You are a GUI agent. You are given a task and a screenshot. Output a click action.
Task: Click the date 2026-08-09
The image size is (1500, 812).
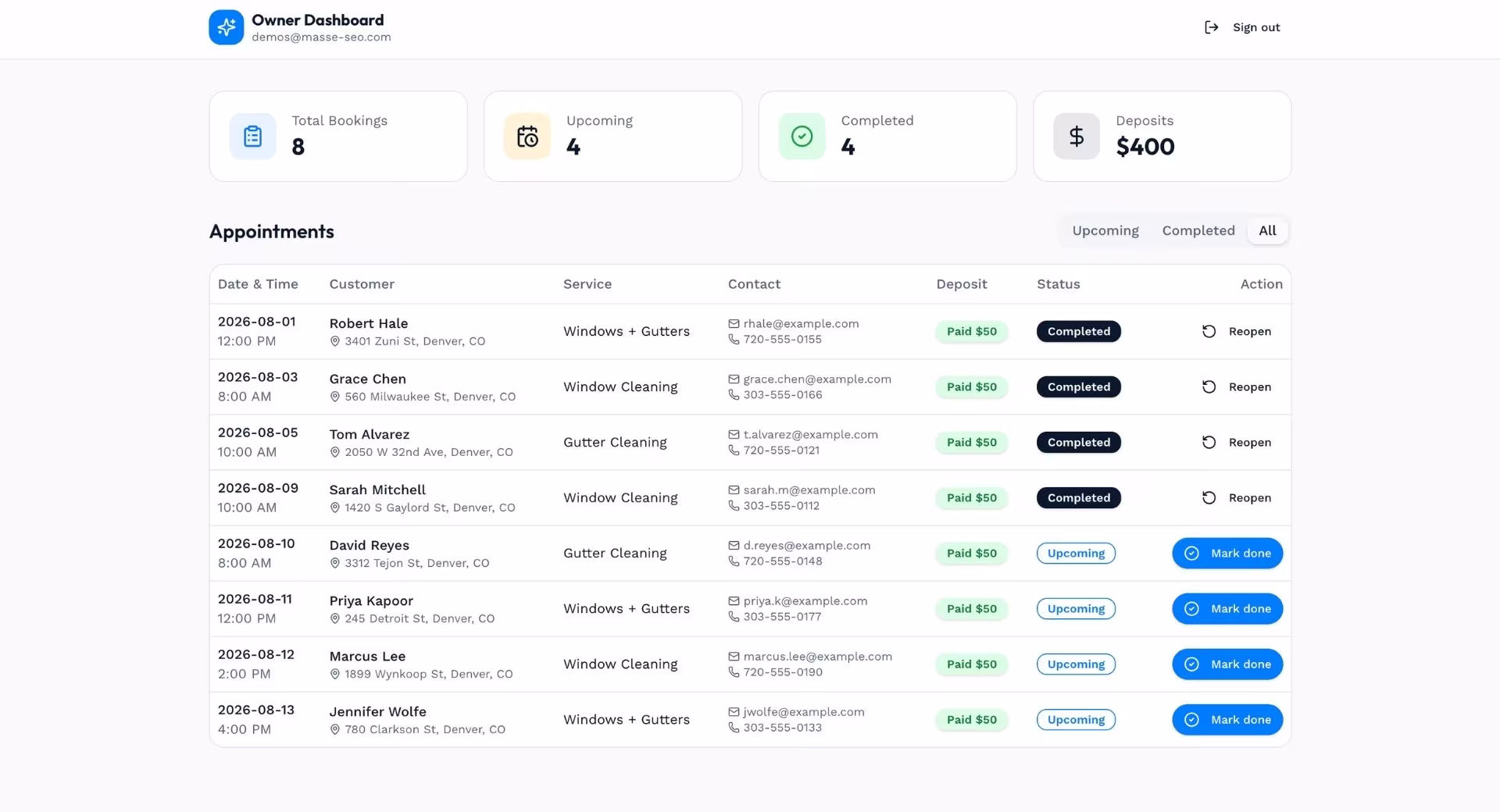(x=258, y=488)
